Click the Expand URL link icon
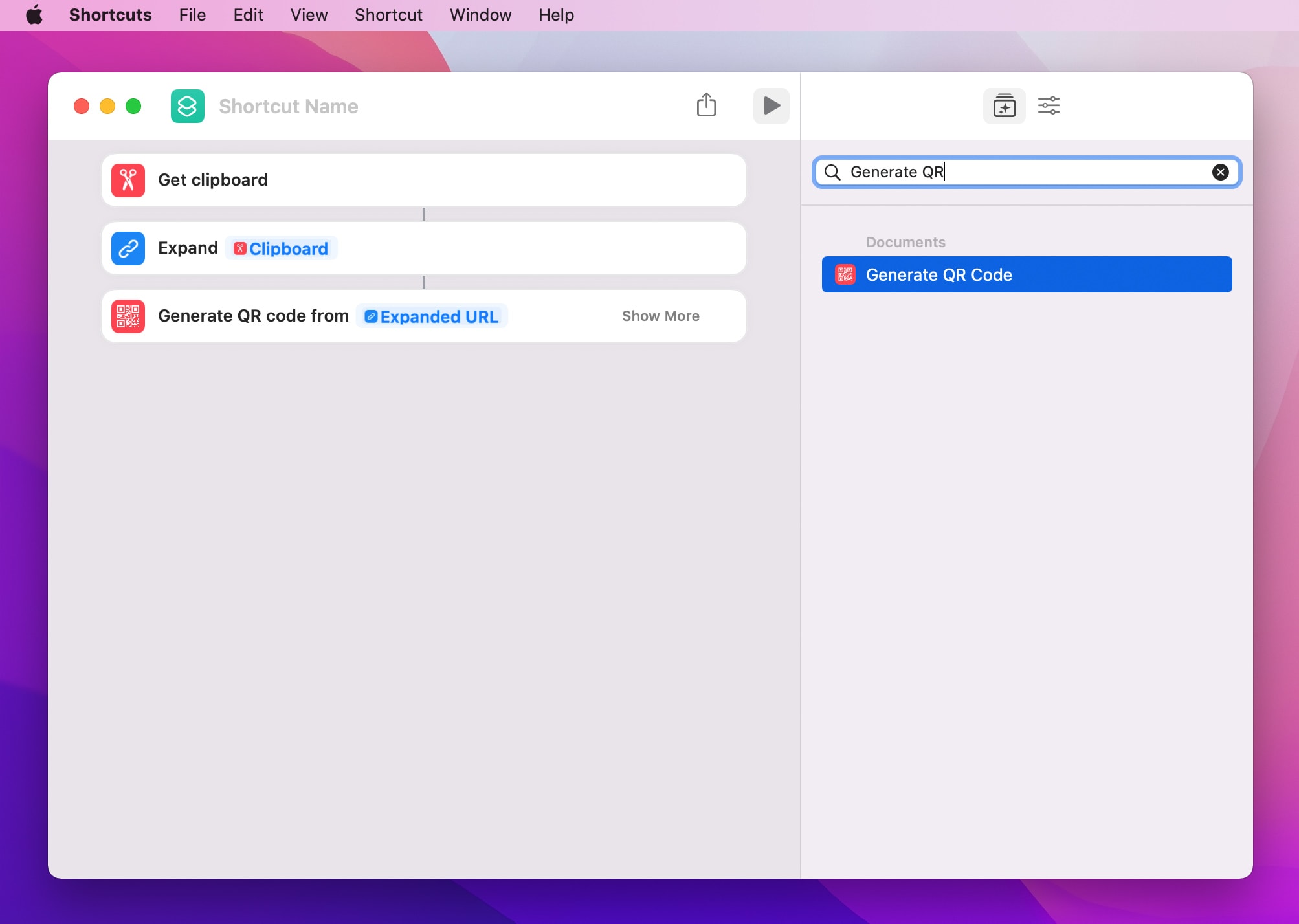 click(x=128, y=248)
